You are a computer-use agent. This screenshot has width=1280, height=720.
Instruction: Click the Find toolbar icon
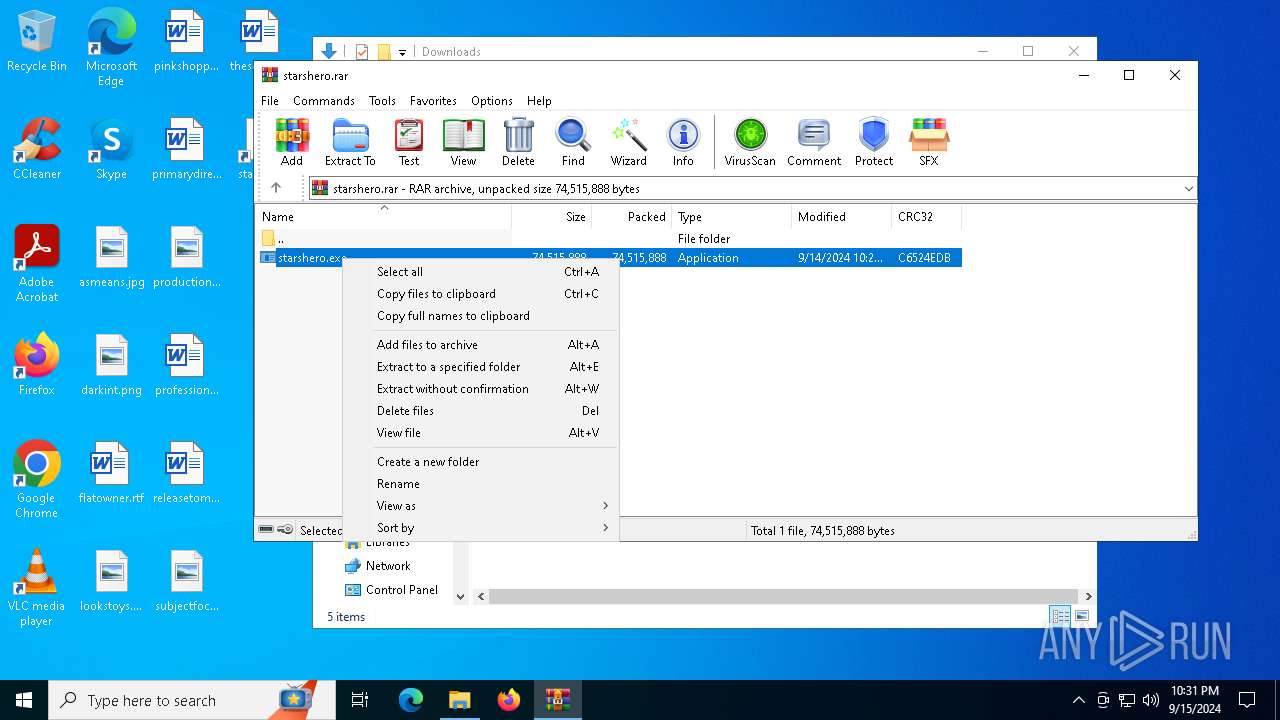coord(573,142)
